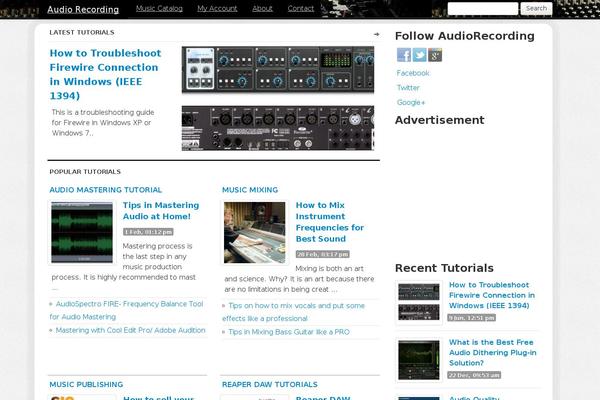
Task: Click the audio interface front panel image
Action: [x=278, y=70]
